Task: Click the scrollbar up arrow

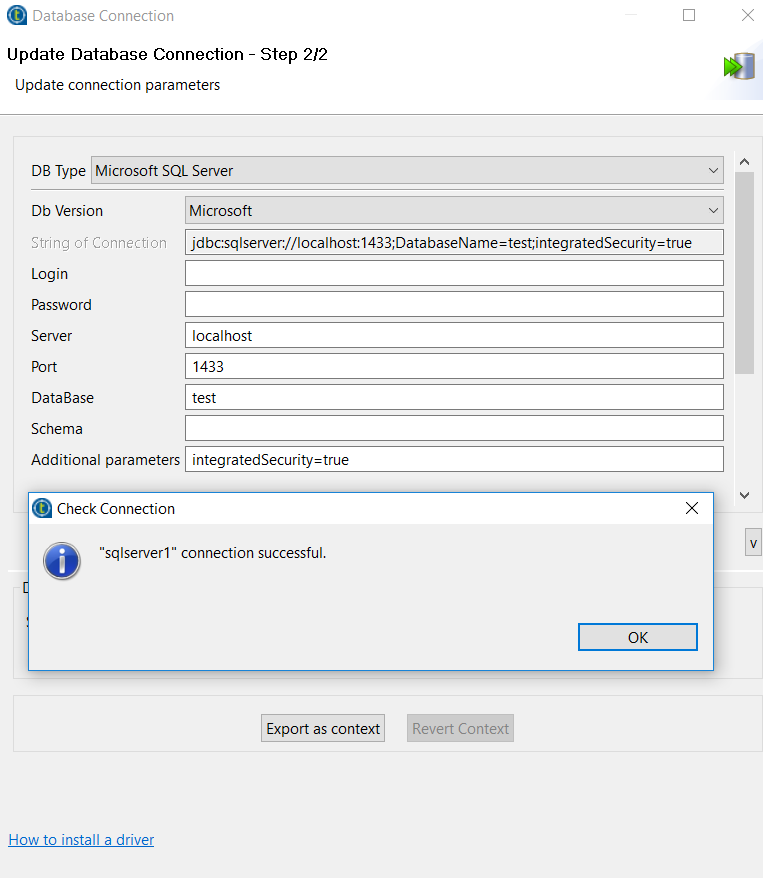Action: [743, 161]
